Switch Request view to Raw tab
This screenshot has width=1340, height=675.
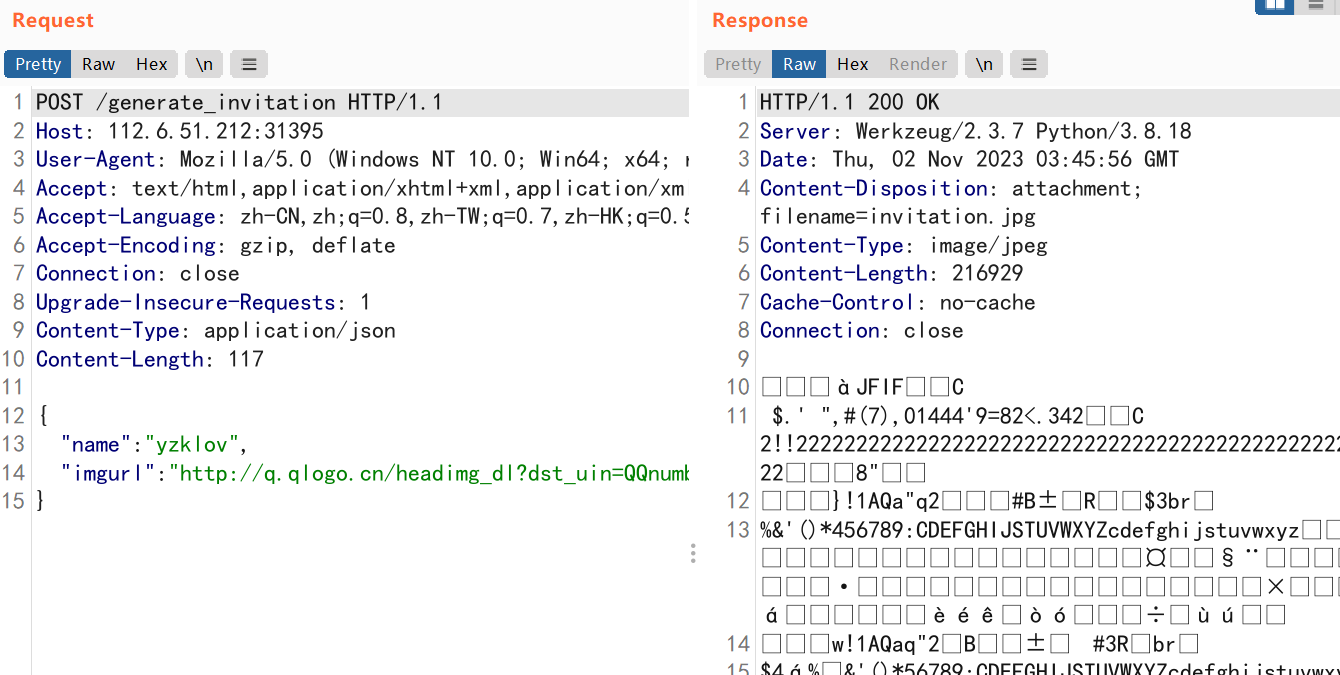(x=98, y=64)
